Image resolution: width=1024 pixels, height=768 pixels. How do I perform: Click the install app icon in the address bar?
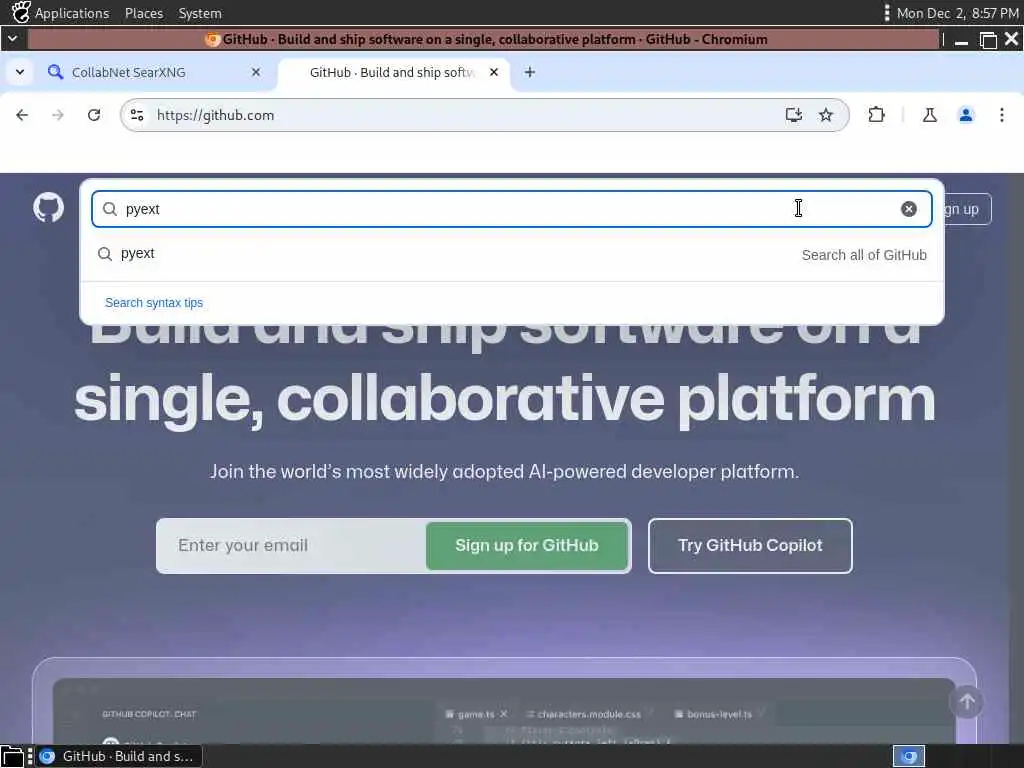pos(793,115)
